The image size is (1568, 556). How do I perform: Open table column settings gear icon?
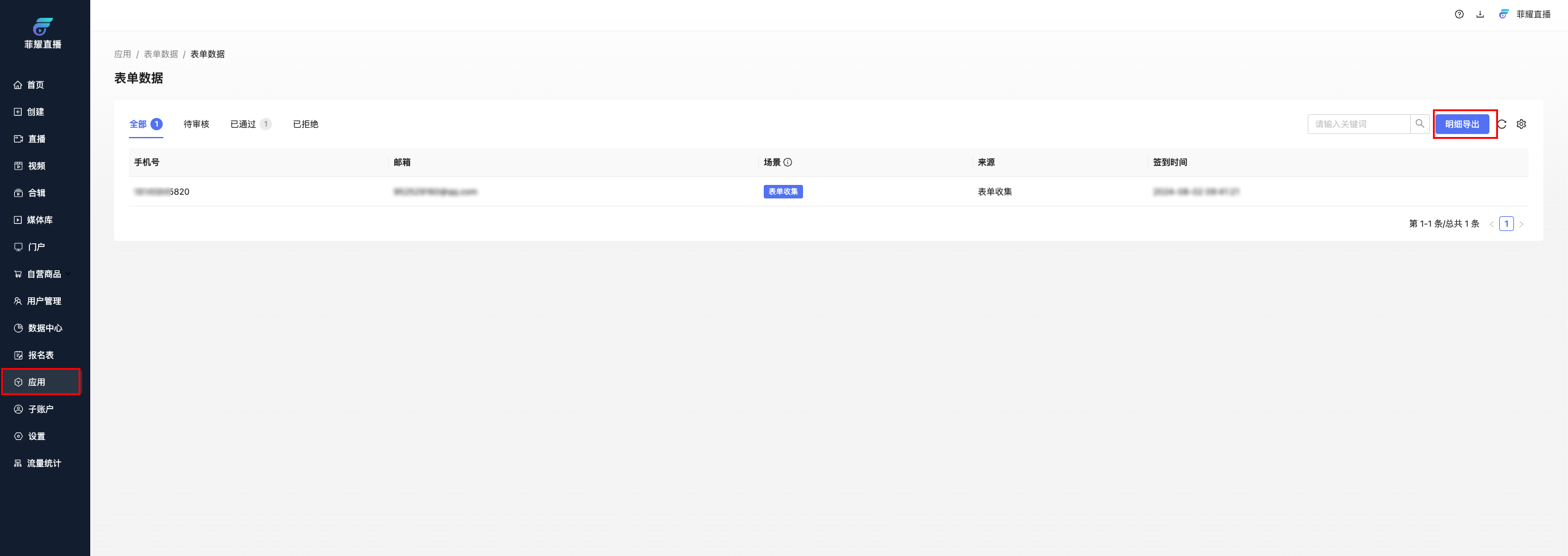coord(1521,124)
